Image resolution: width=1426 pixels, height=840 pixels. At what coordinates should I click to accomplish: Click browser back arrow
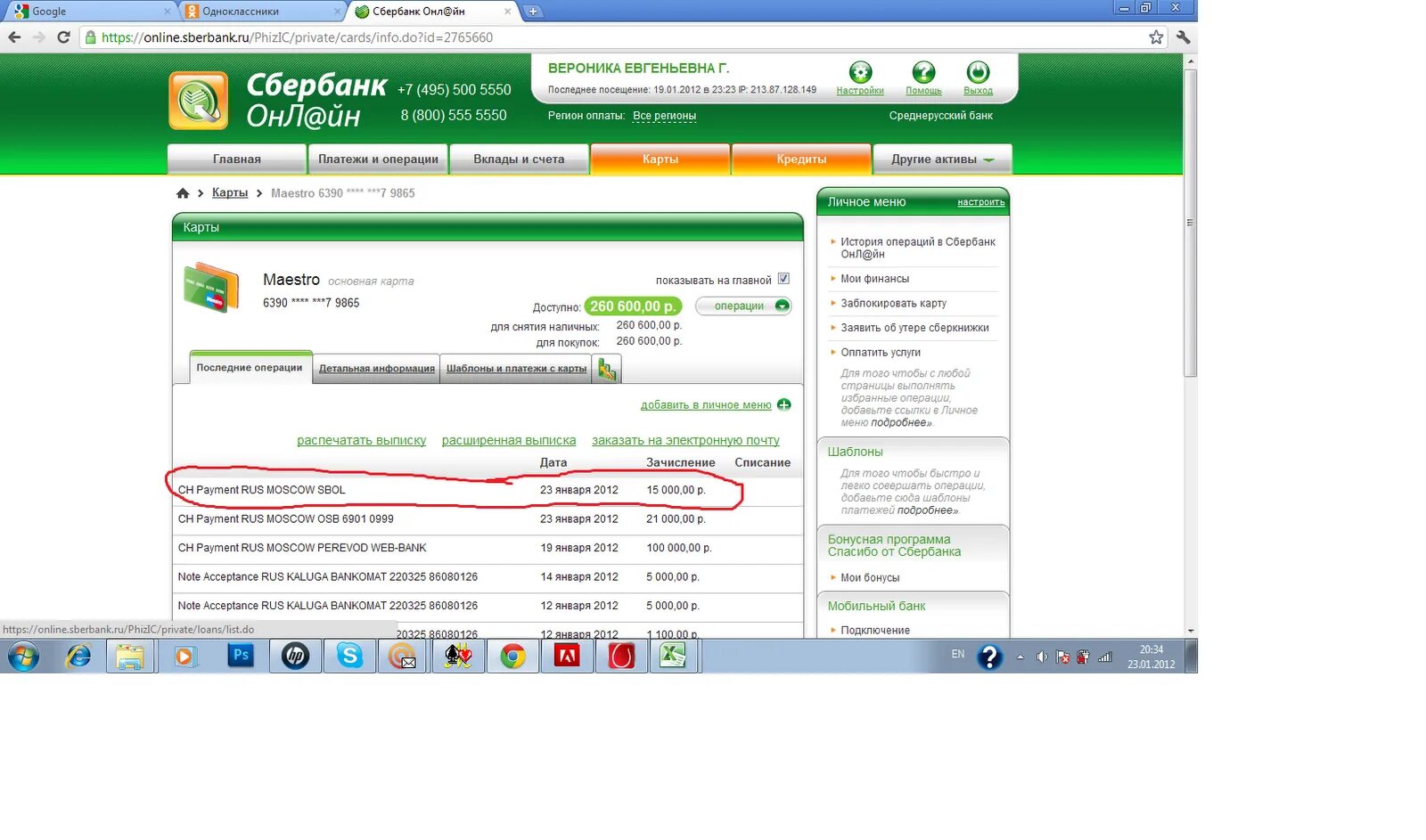[14, 37]
